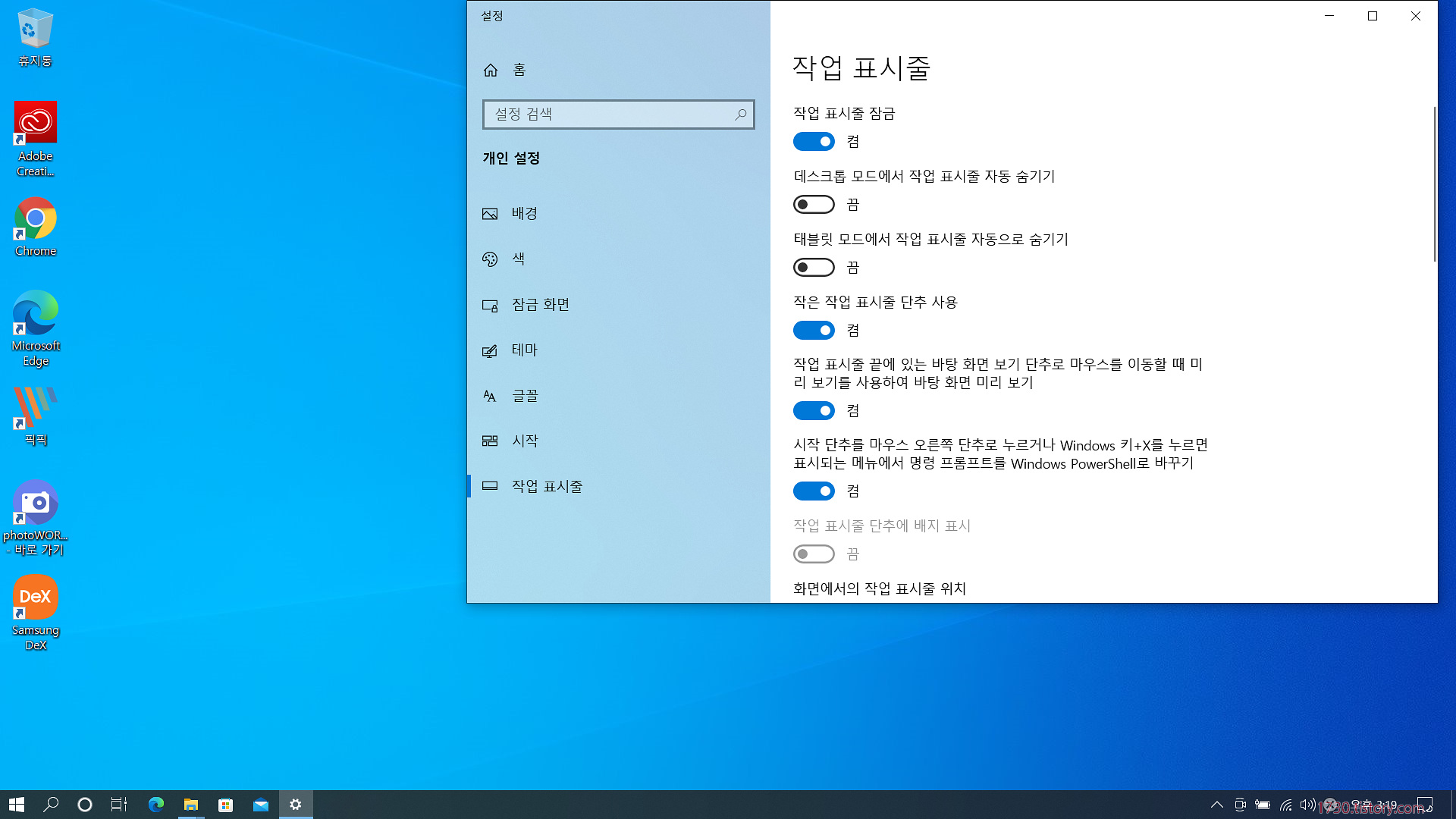Open Task View on the taskbar

pos(119,805)
